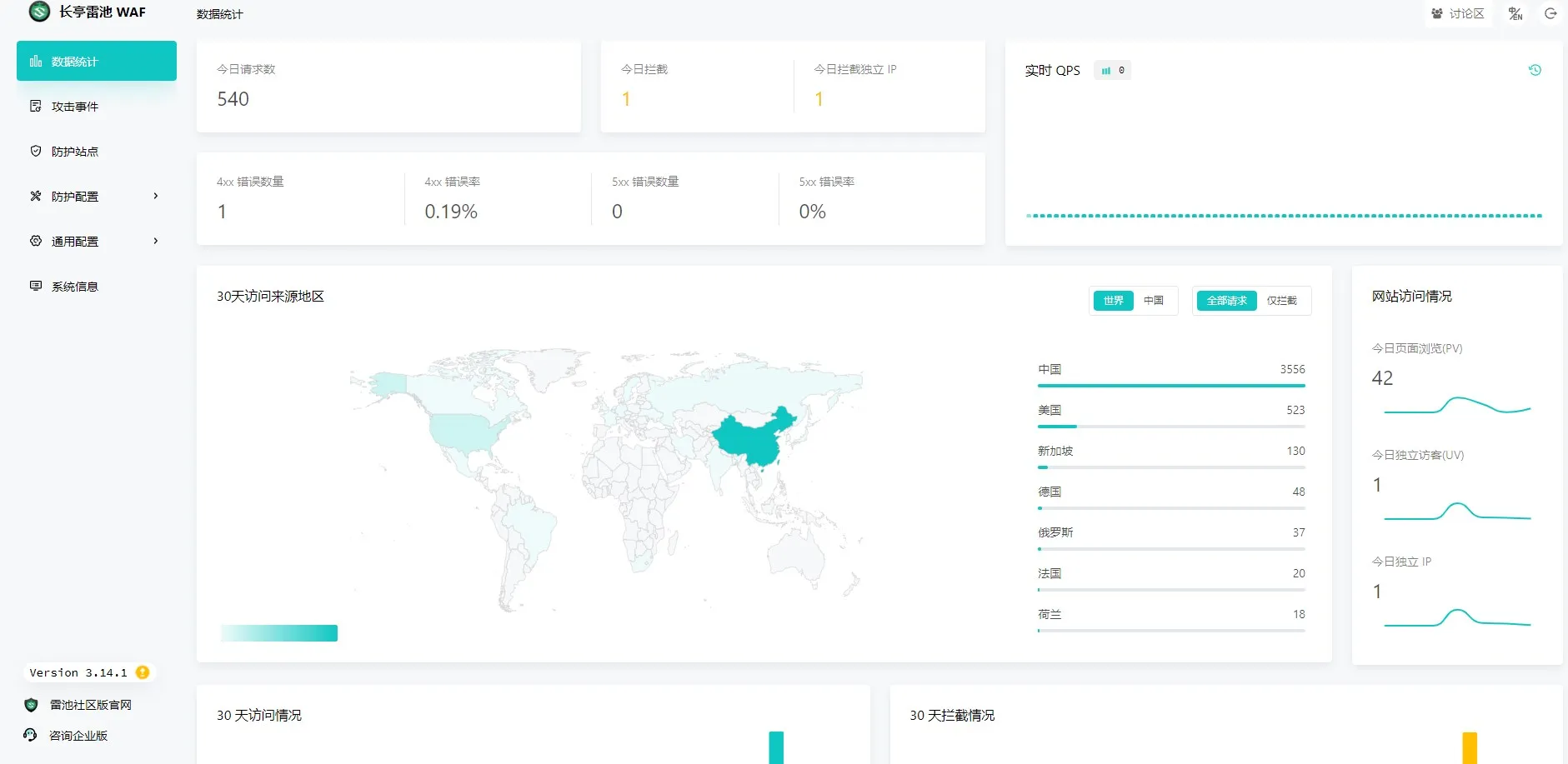Click the 长亭雷池 WAF logo icon

pos(39,12)
